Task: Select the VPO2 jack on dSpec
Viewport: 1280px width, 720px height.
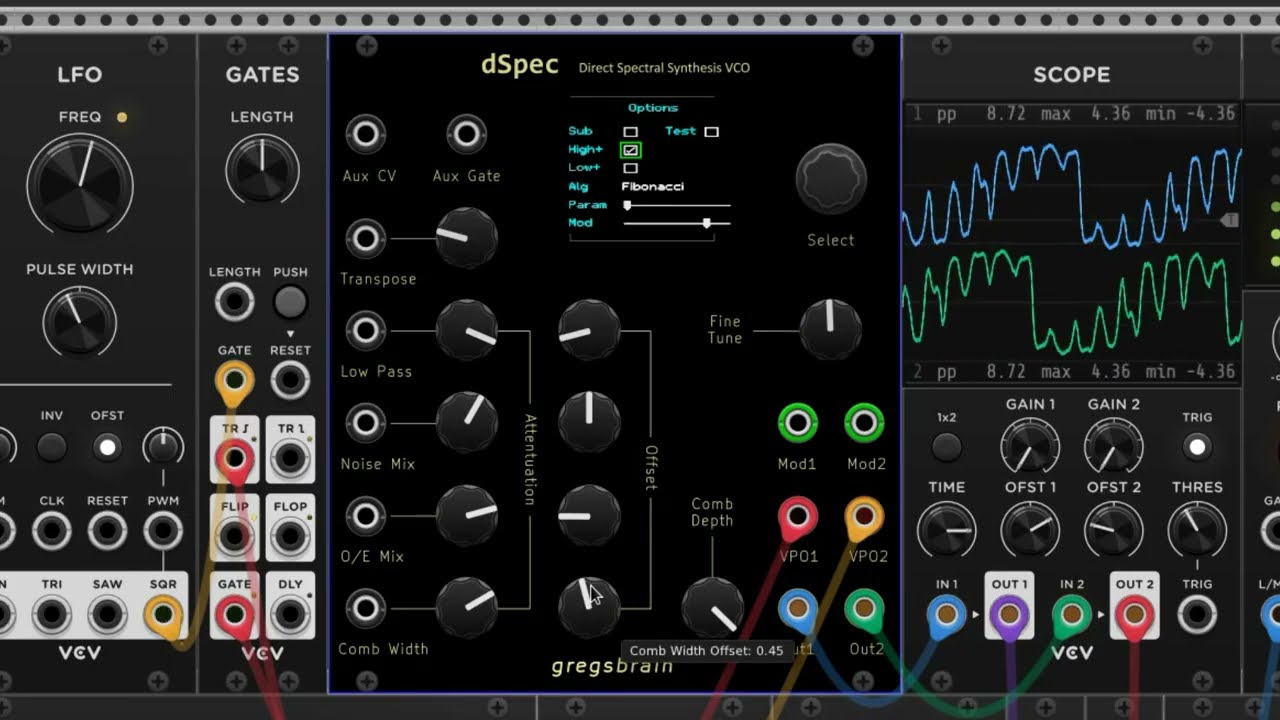Action: click(x=864, y=516)
